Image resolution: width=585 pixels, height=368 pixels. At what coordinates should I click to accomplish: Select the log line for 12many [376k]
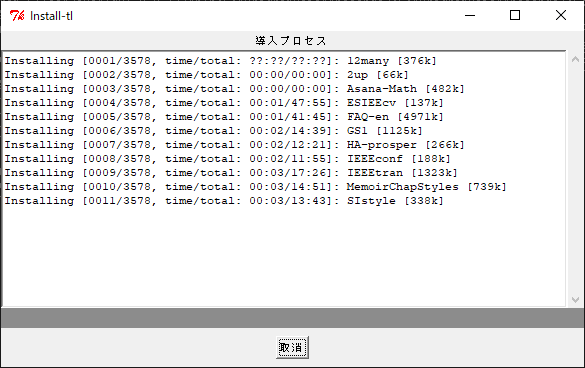point(220,61)
